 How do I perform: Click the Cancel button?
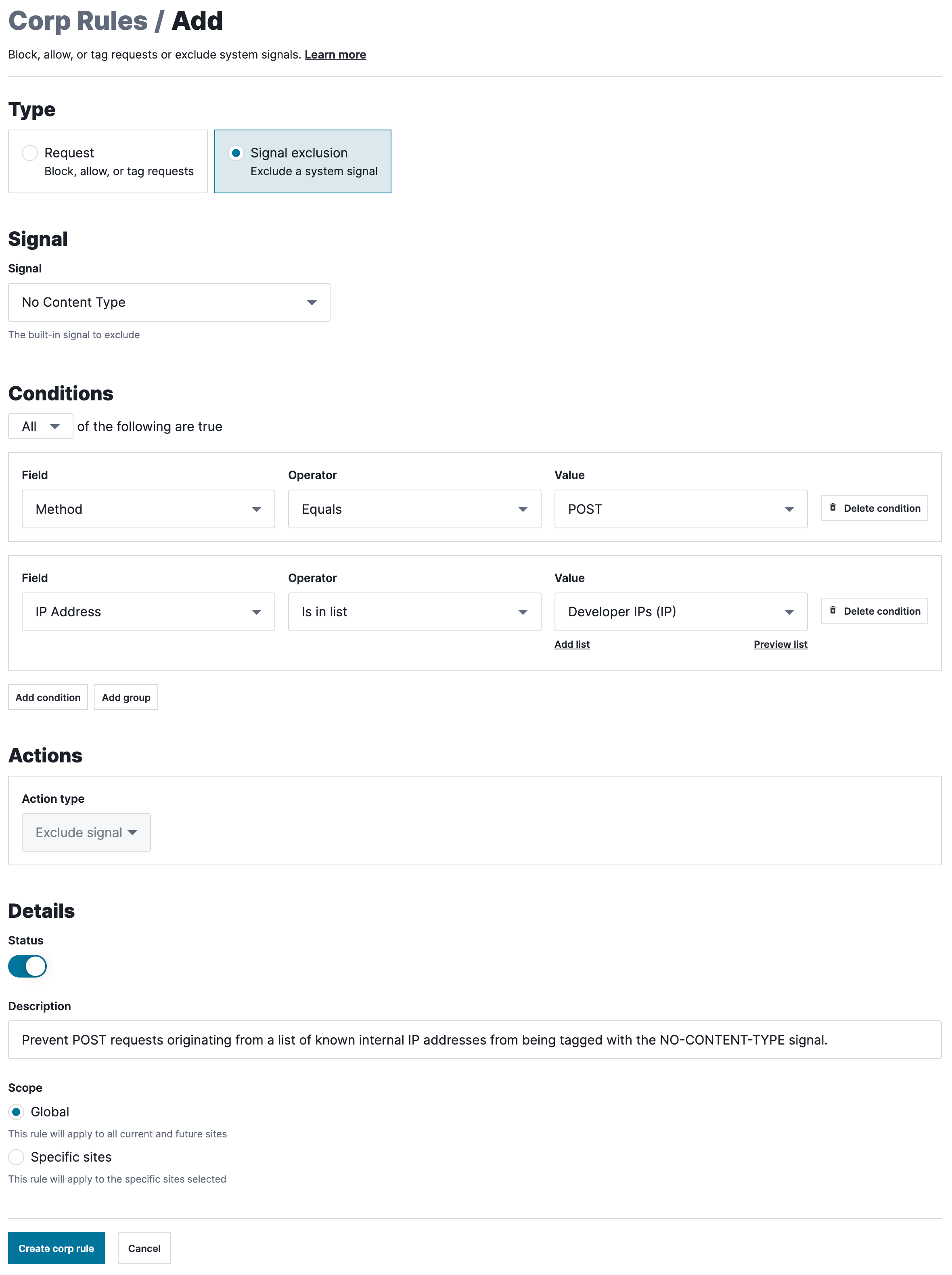(x=144, y=1248)
